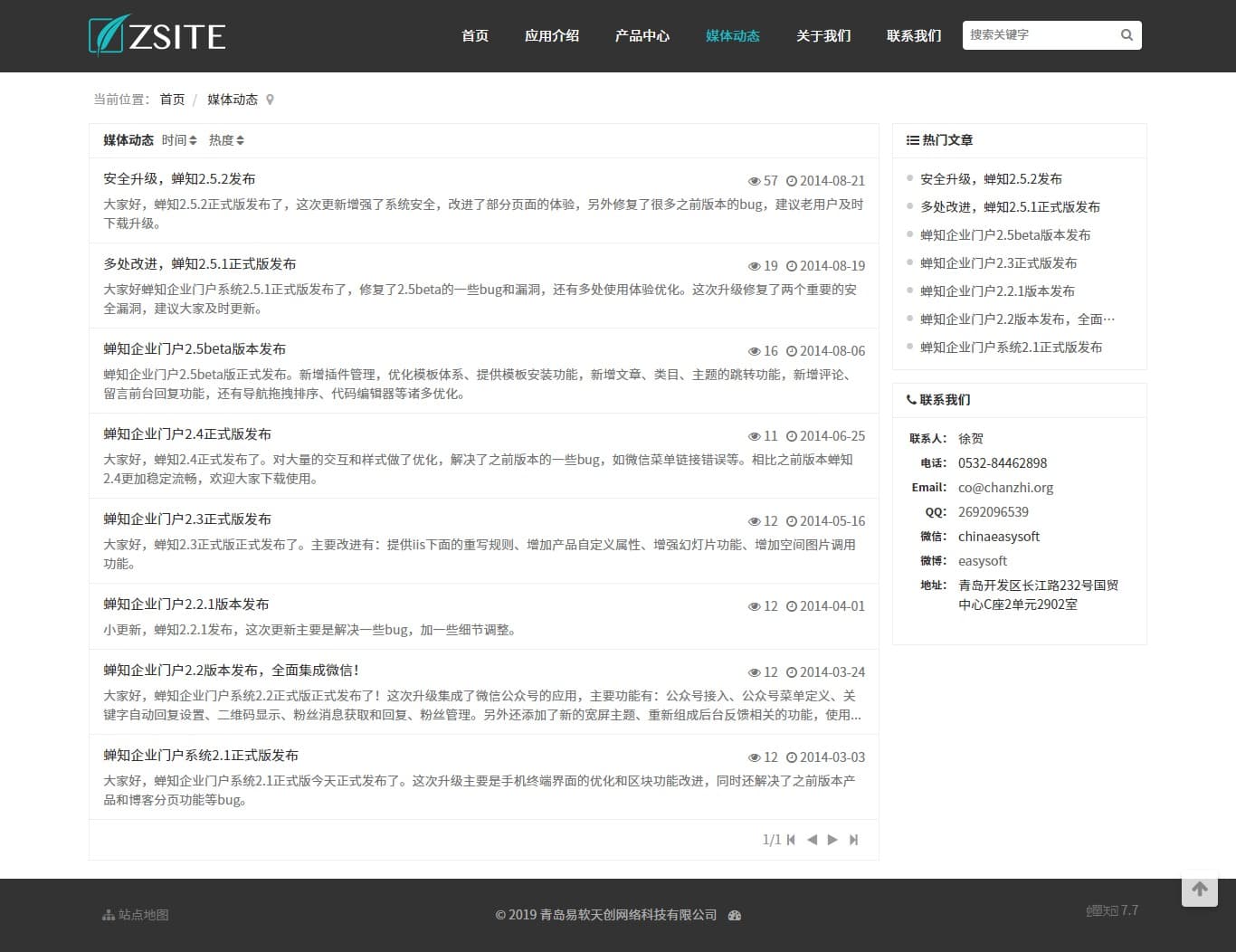This screenshot has width=1236, height=952.
Task: Click the list icon beside 热门文章
Action: (x=912, y=140)
